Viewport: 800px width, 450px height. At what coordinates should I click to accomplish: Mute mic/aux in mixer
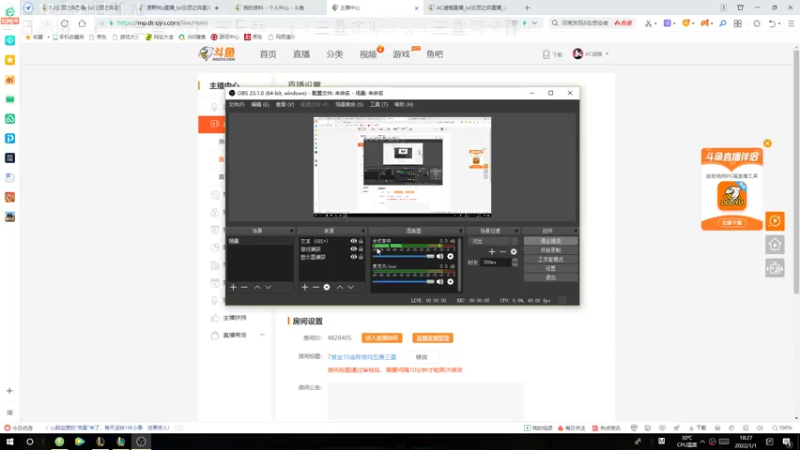tap(440, 282)
